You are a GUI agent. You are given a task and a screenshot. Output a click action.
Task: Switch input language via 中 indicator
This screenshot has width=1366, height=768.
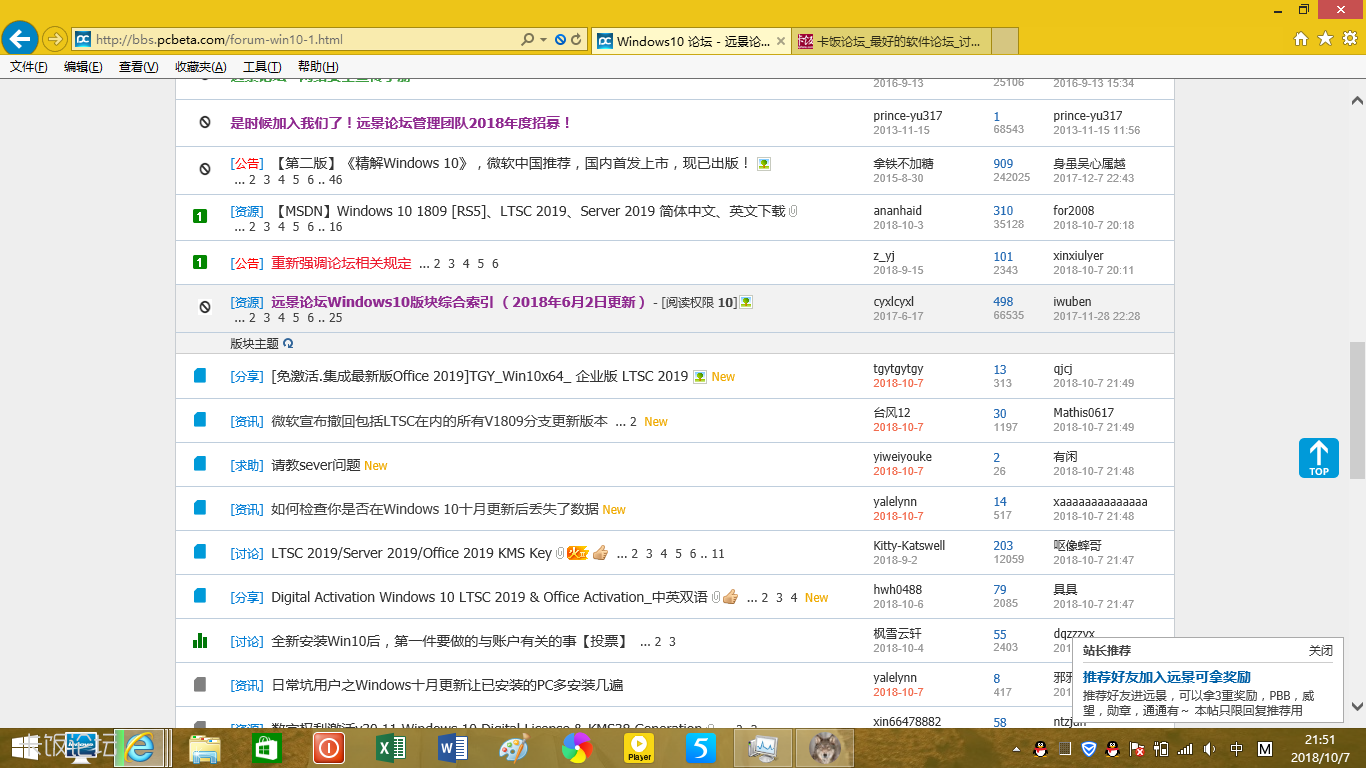[x=1237, y=749]
